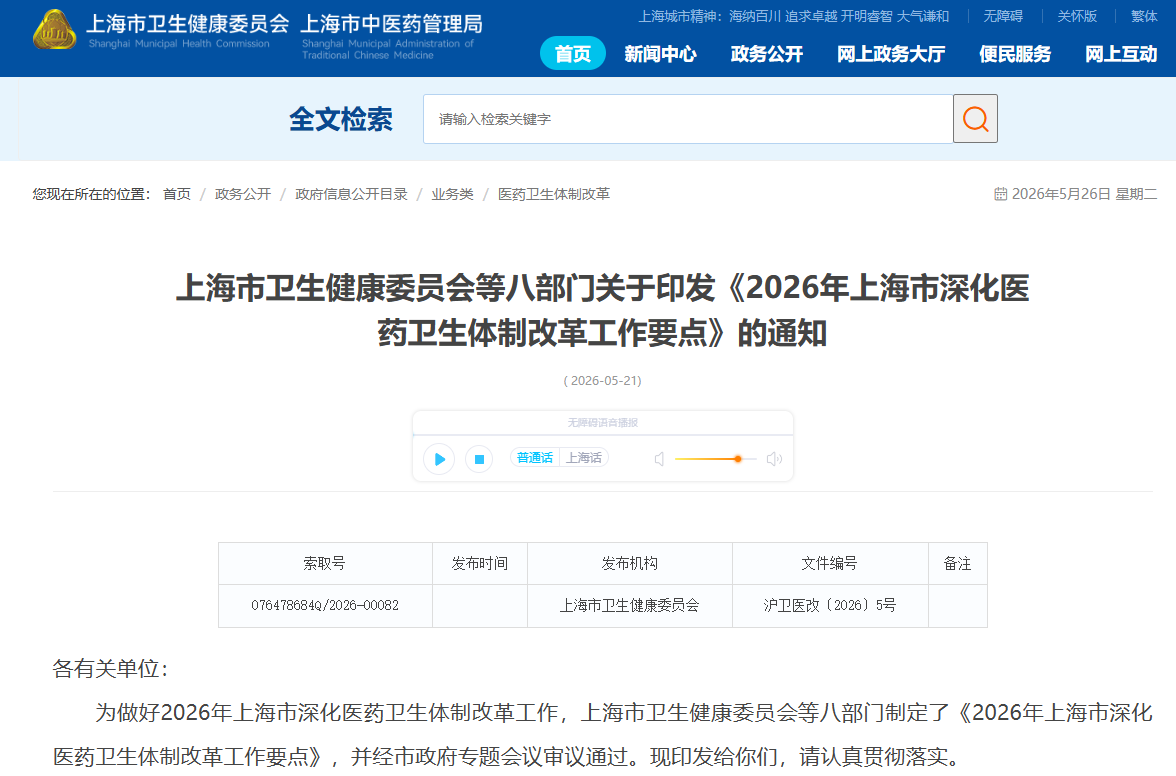Switch to 关怀版 care mode
1176x776 pixels.
(x=1077, y=16)
